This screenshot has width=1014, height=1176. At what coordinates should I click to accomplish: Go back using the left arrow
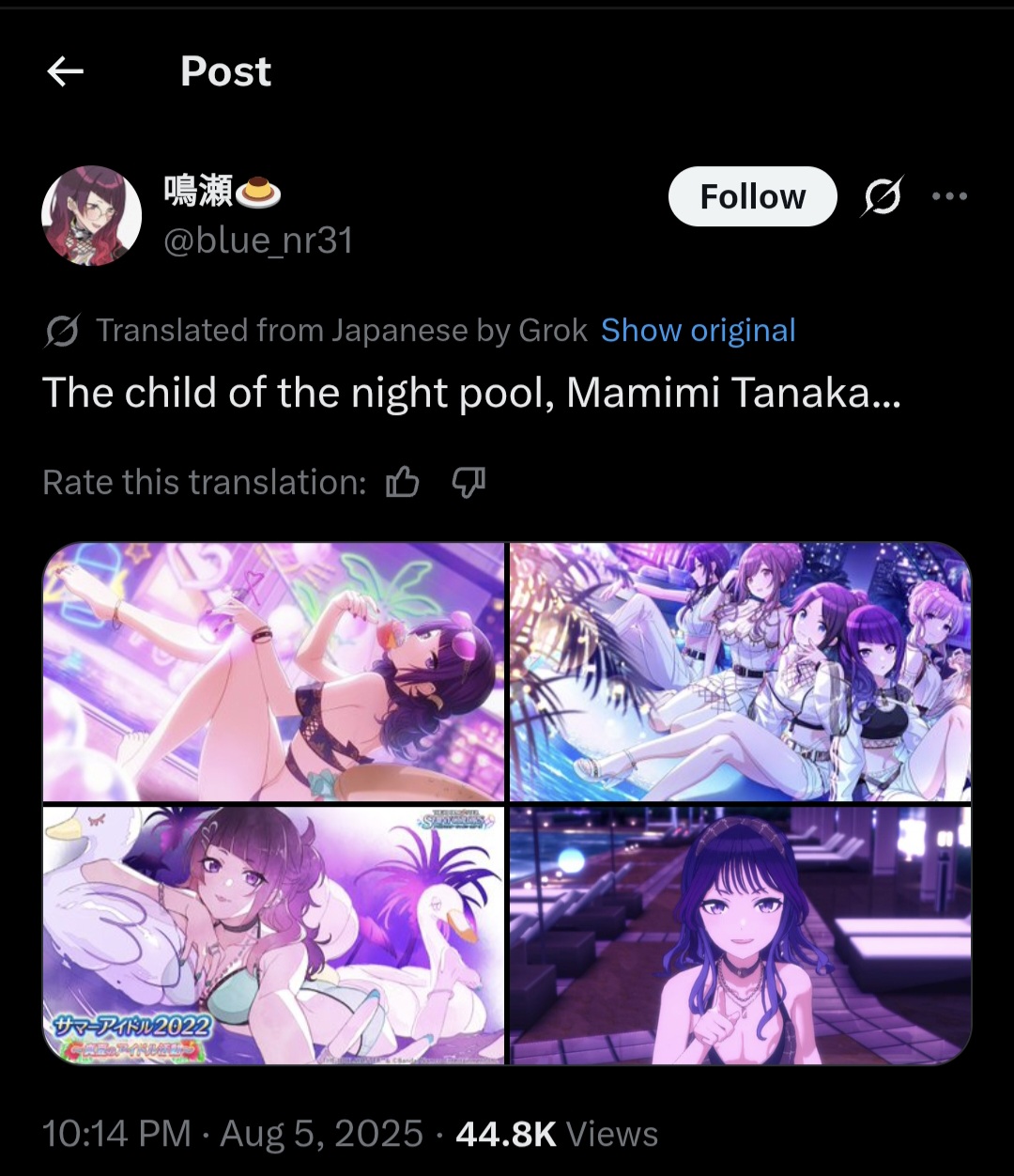coord(66,70)
